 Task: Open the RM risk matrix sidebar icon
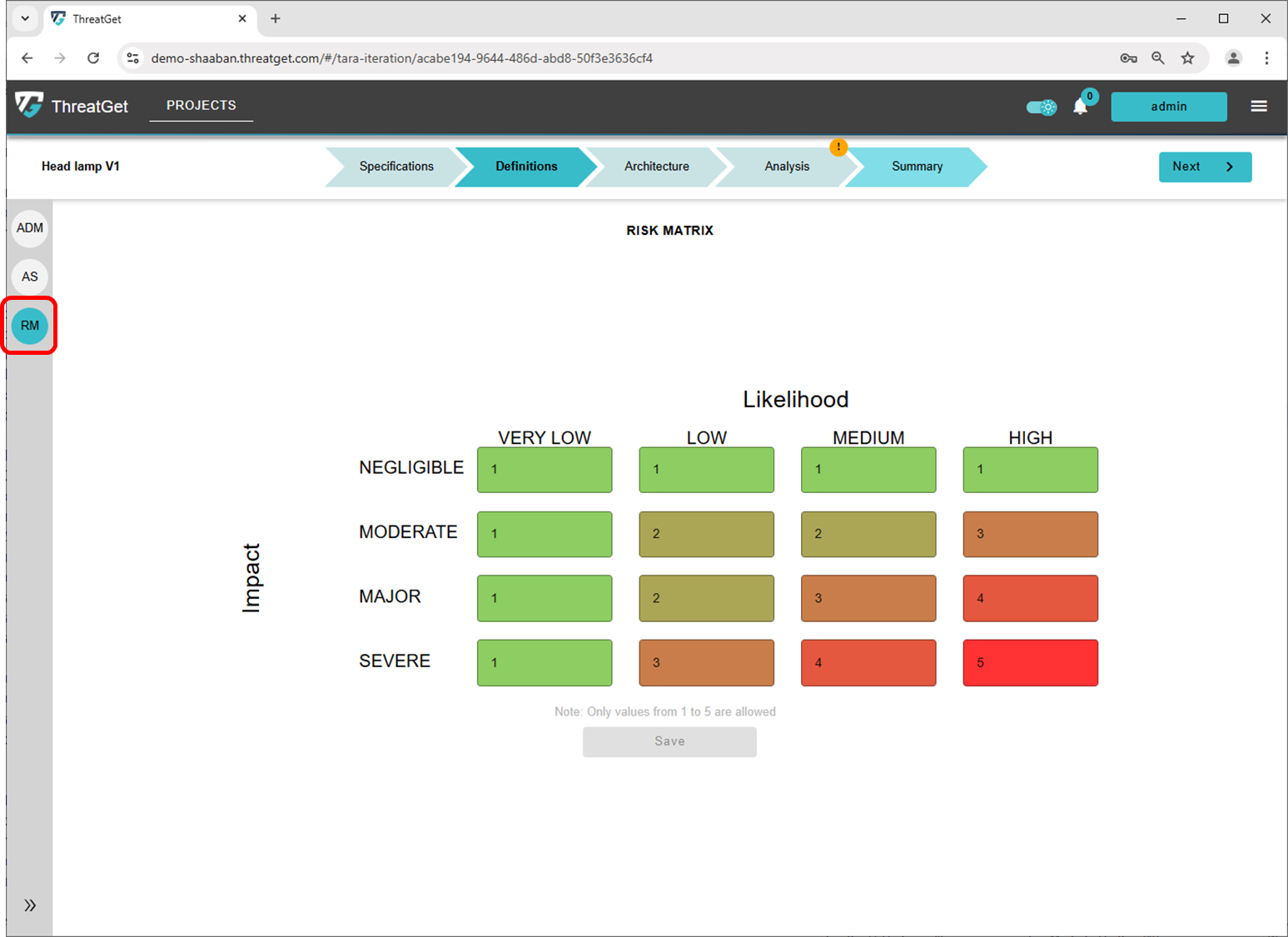(29, 326)
